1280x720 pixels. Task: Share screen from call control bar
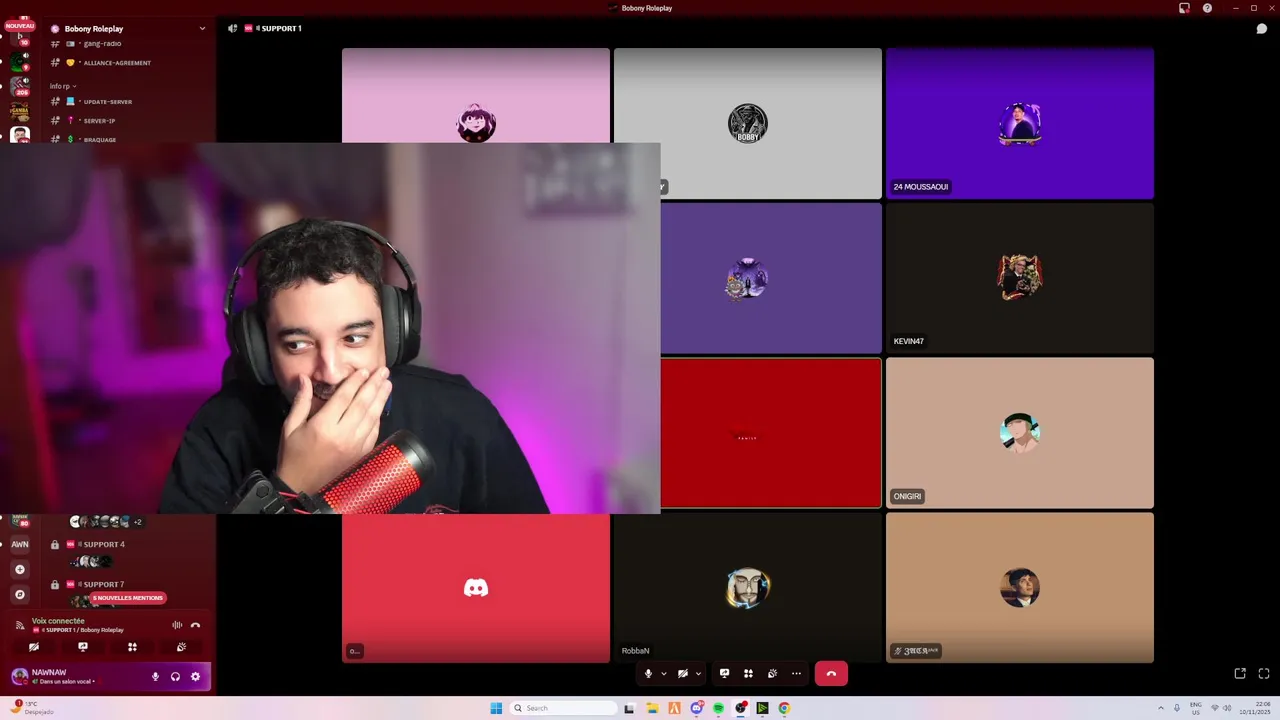724,674
